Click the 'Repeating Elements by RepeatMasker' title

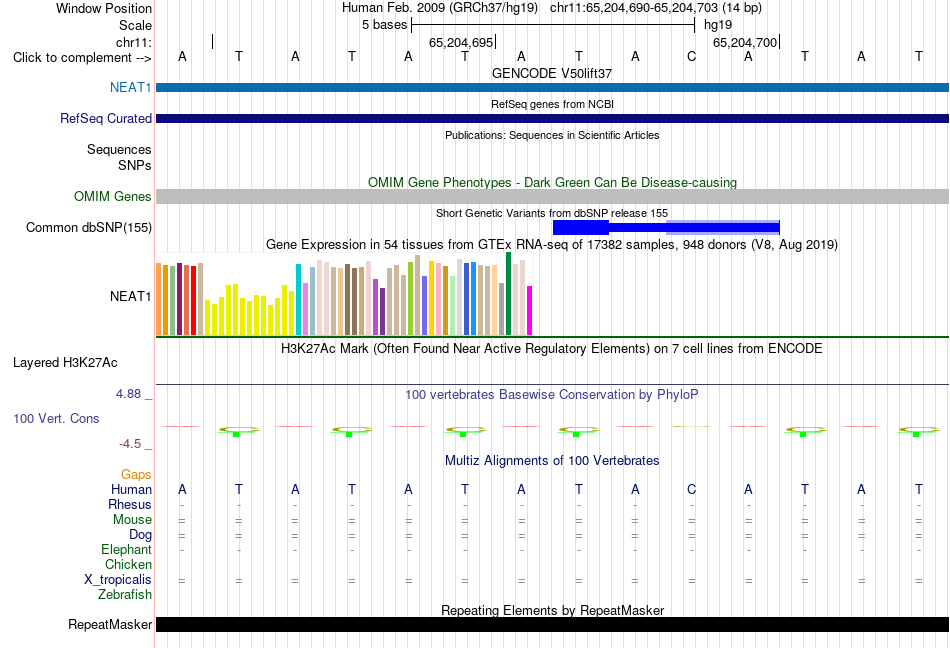tap(552, 610)
